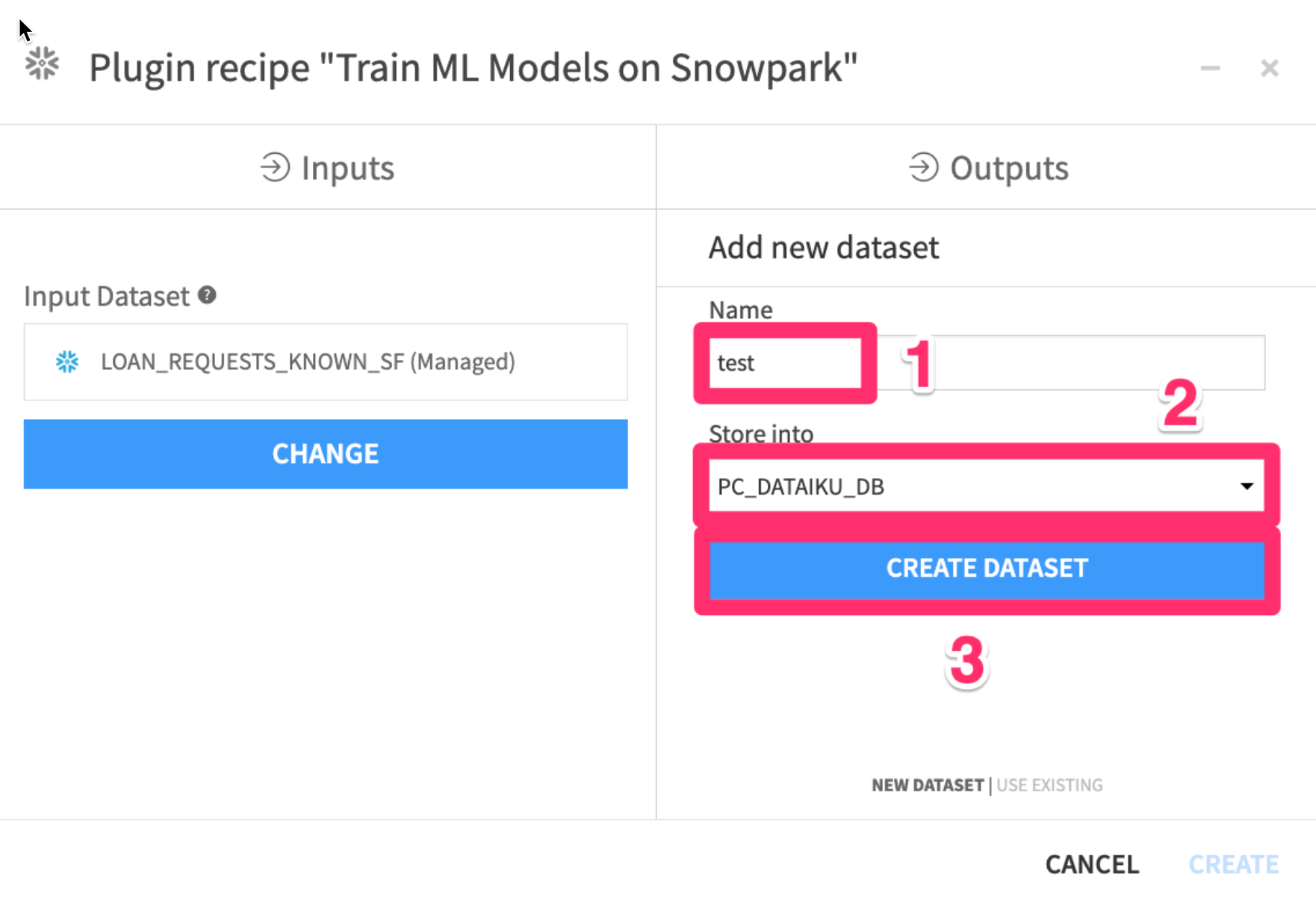Click the snowflake plugin icon in title

[42, 64]
